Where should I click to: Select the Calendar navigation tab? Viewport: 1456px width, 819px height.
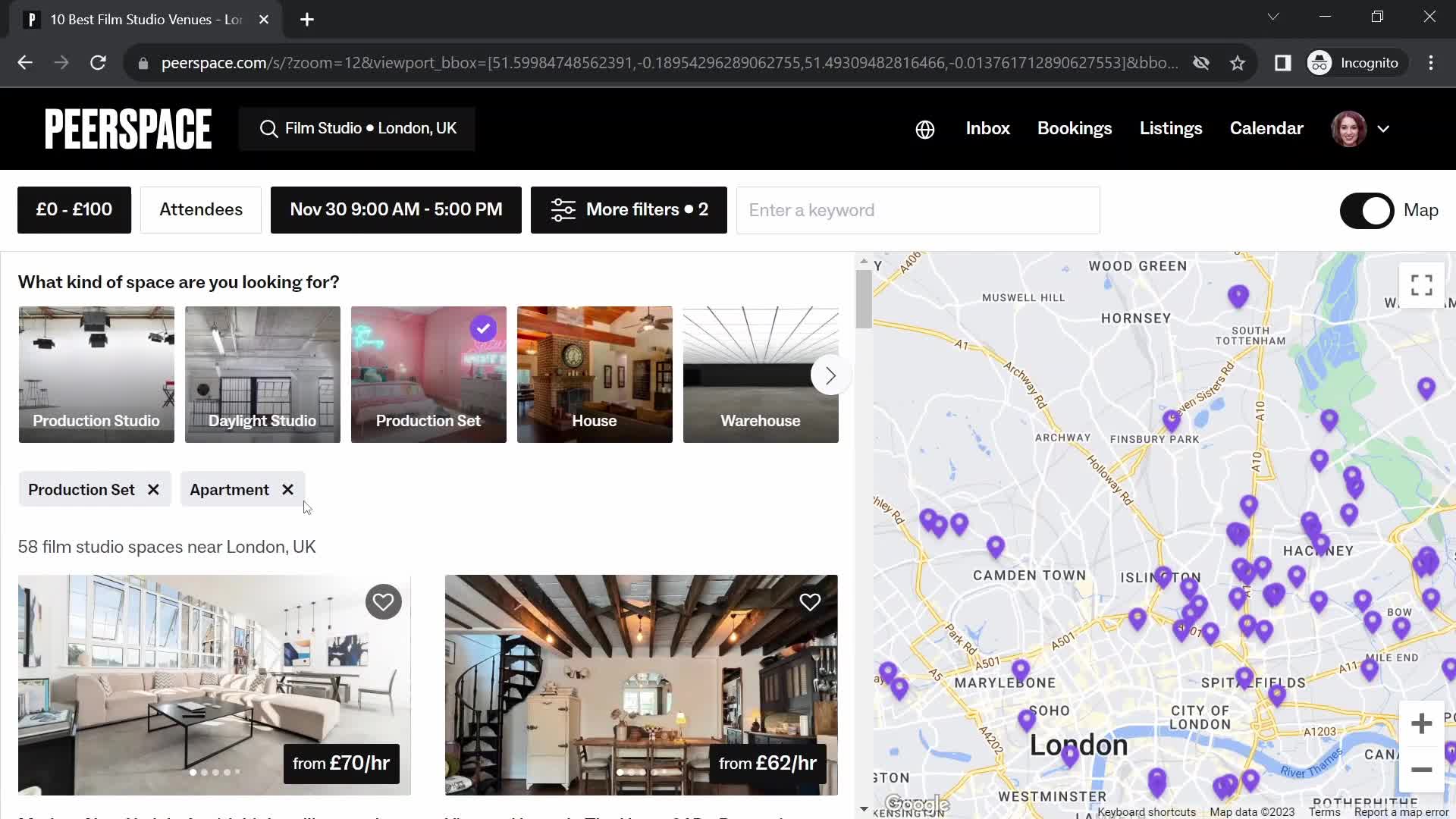[x=1266, y=128]
